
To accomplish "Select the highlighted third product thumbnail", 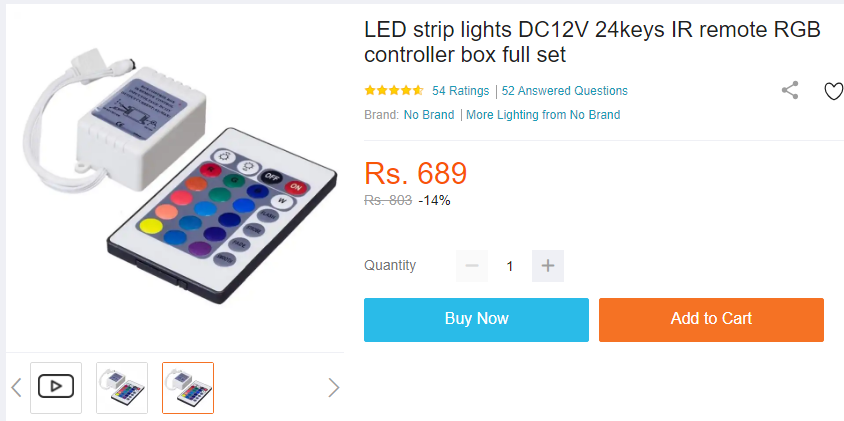I will click(x=188, y=388).
